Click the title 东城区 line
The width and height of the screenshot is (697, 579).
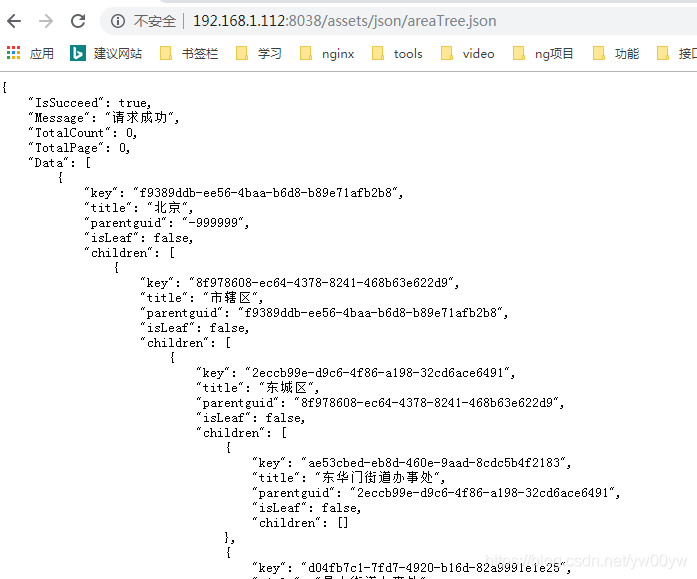[258, 387]
